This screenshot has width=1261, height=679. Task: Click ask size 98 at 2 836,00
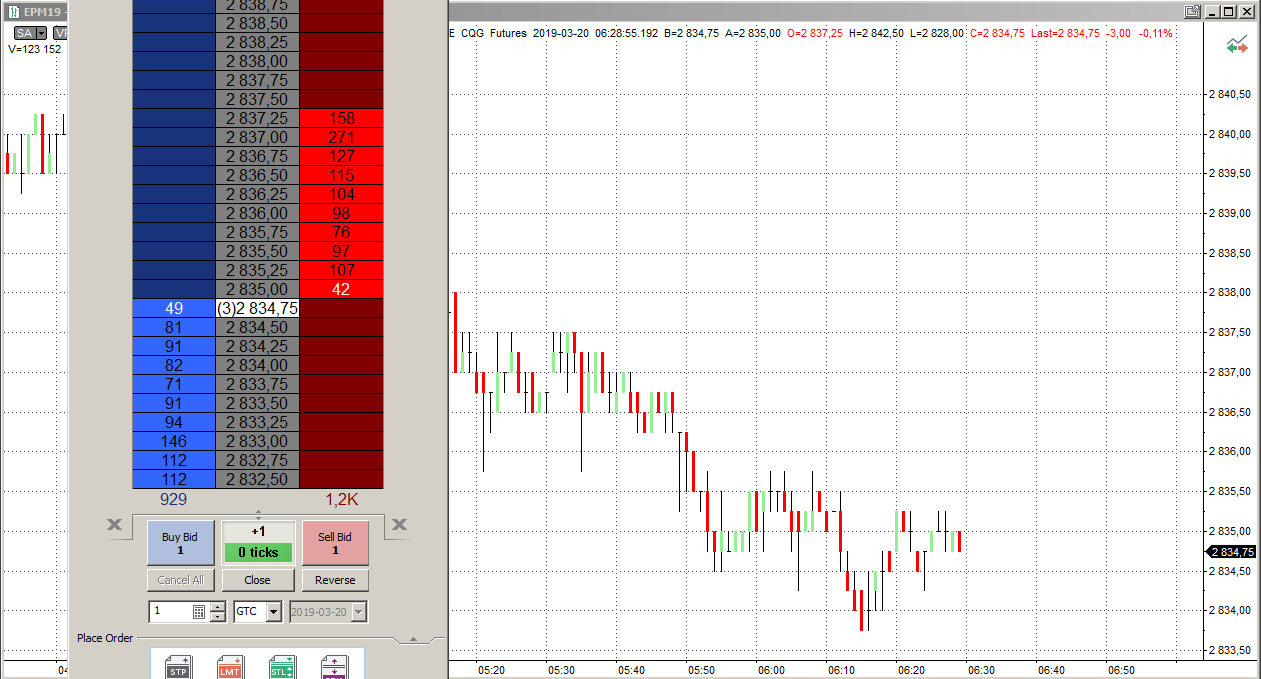(x=342, y=213)
